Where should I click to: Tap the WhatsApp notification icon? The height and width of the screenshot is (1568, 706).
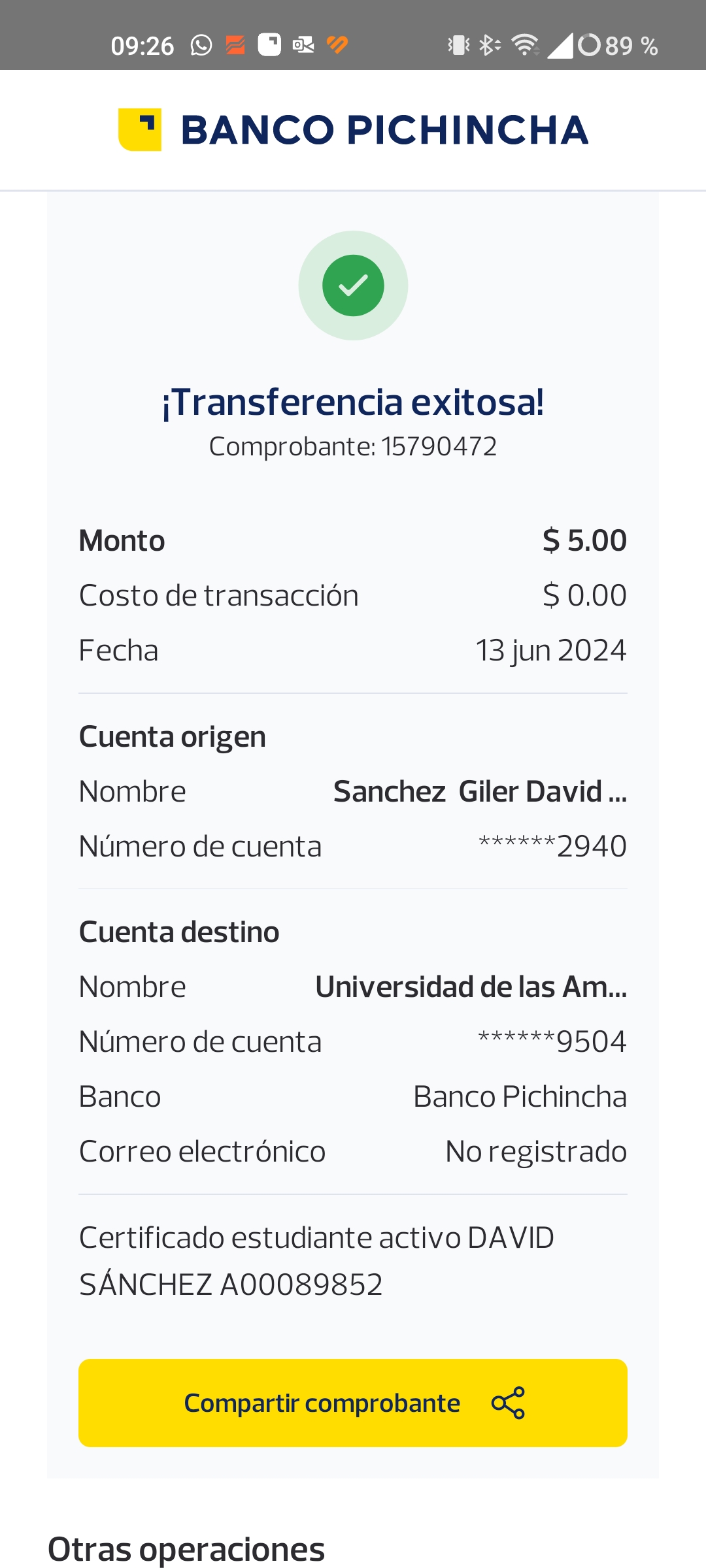pos(201,45)
